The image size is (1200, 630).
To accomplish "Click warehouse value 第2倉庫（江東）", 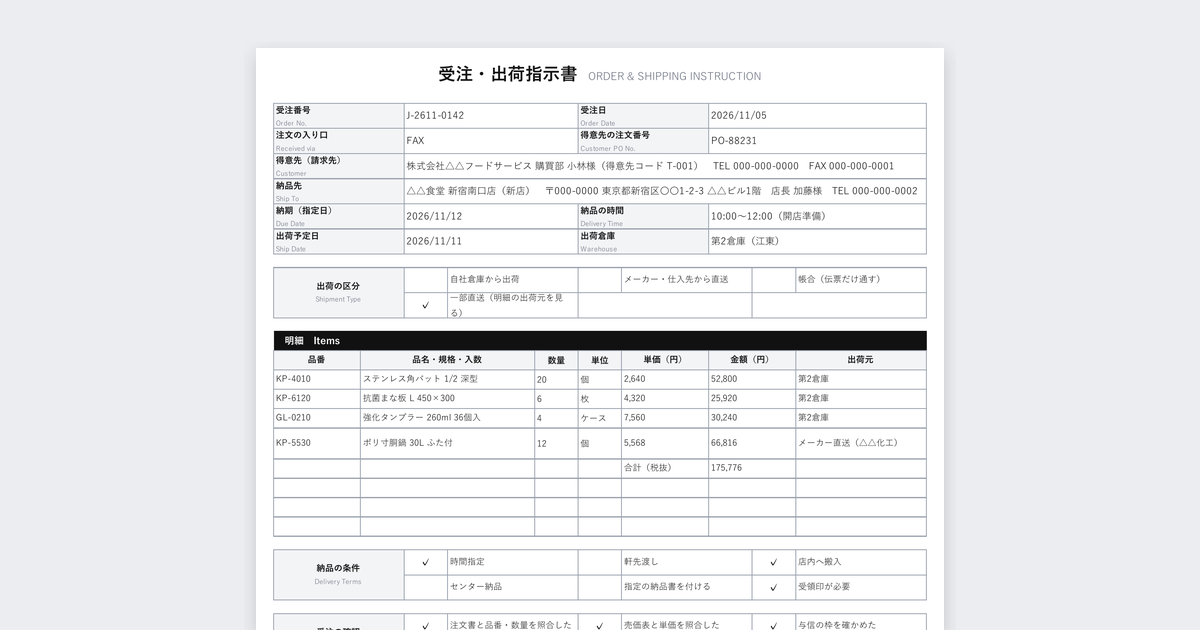I will click(x=745, y=241).
